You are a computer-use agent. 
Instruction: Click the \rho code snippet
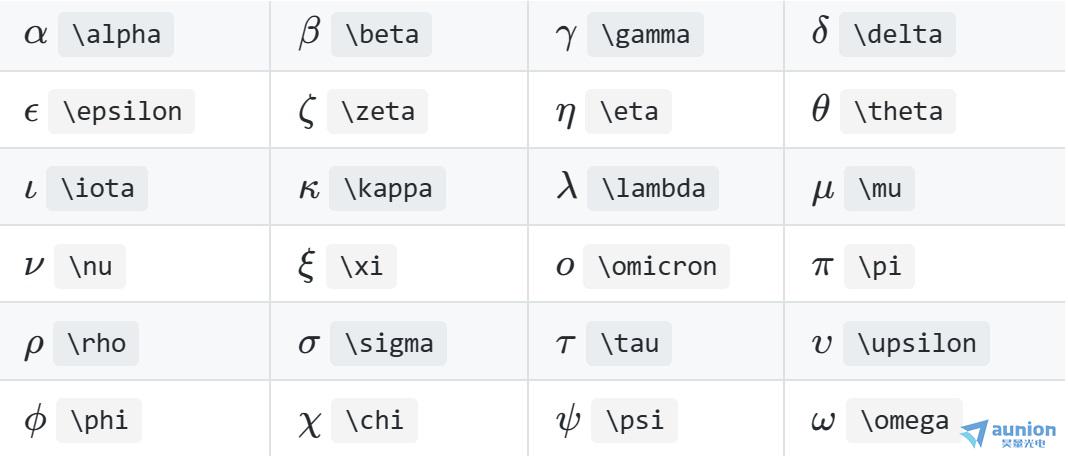coord(96,343)
